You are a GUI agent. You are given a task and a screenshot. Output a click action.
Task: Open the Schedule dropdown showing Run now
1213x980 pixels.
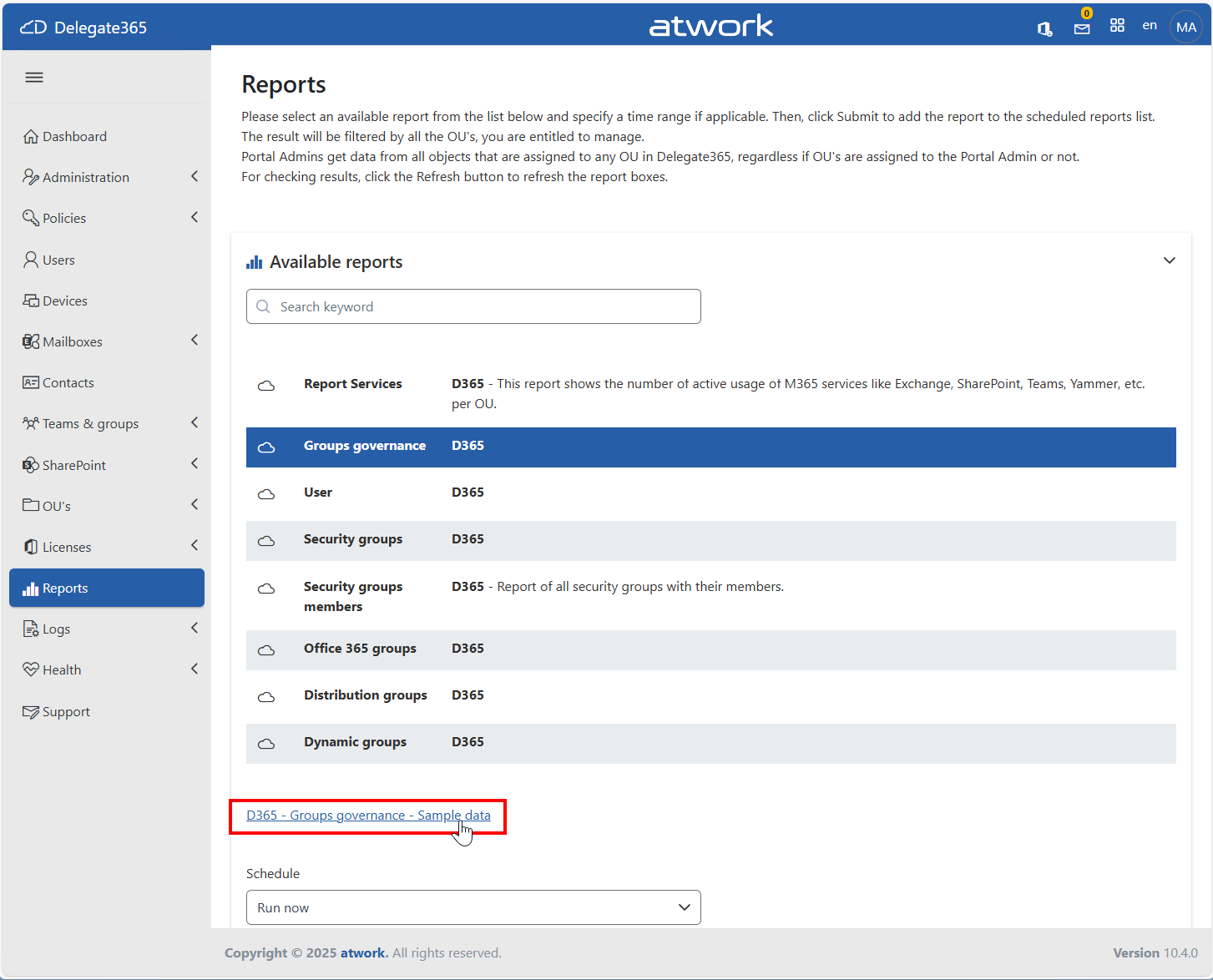pos(473,907)
